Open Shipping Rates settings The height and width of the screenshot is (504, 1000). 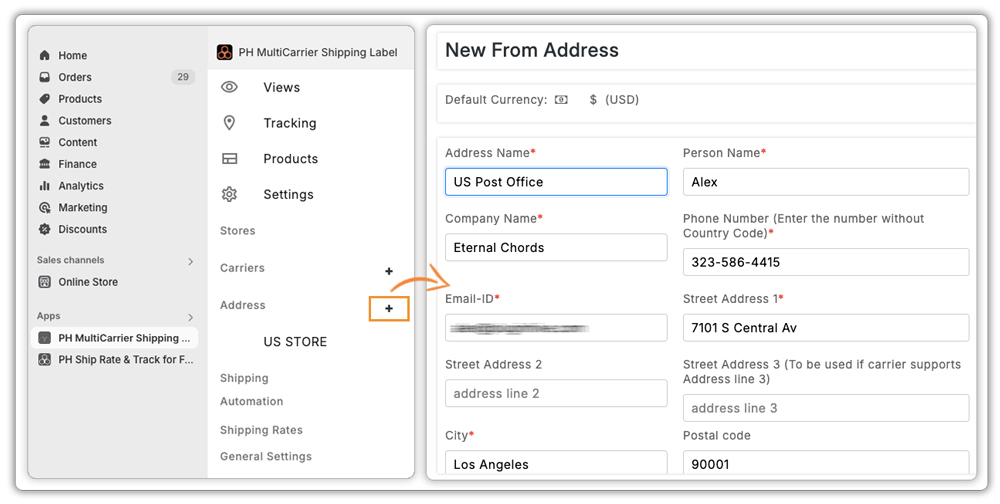[261, 430]
